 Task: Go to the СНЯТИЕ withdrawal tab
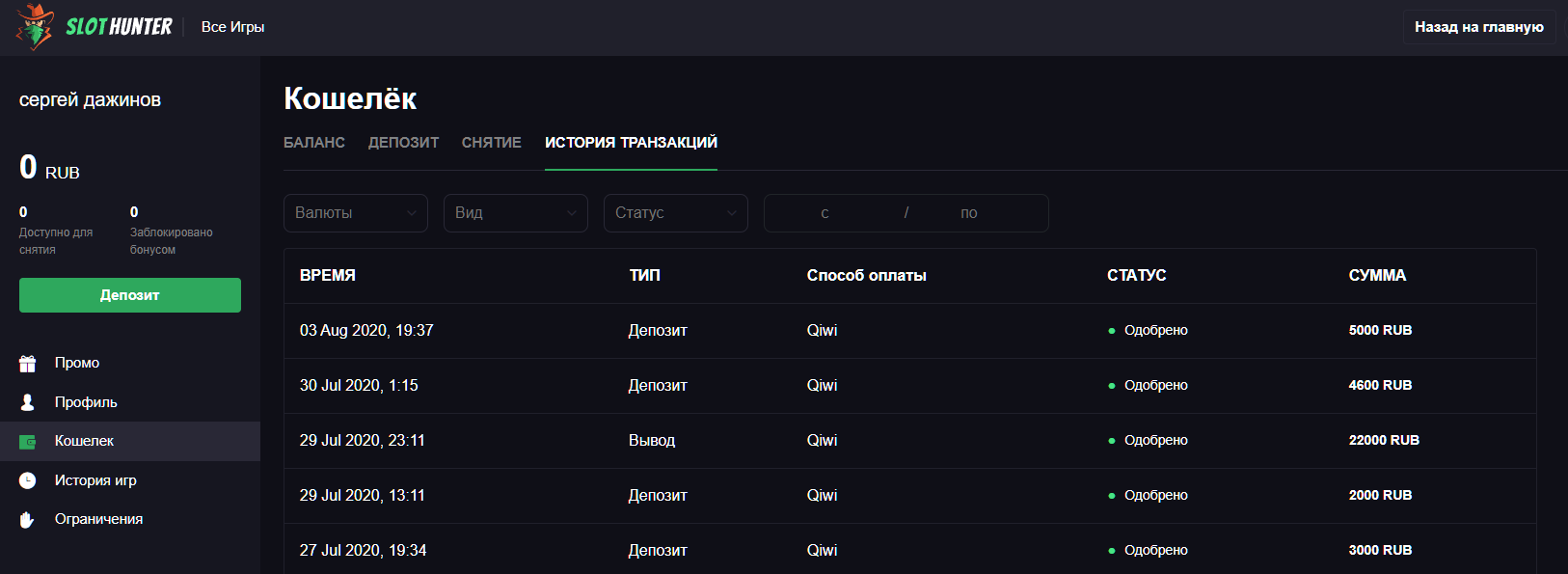(x=492, y=143)
